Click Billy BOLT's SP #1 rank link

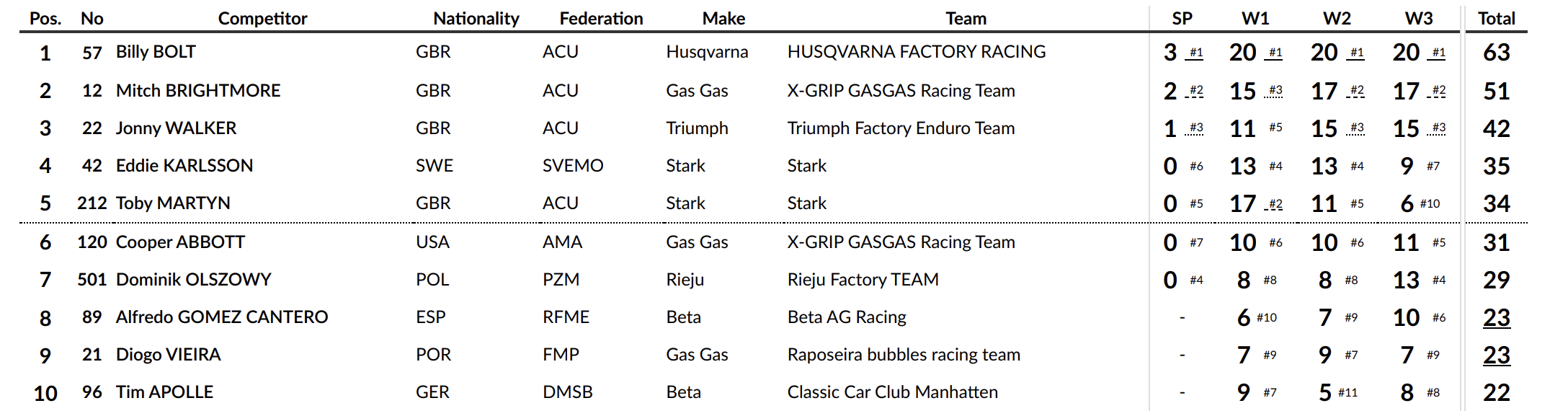[1196, 53]
